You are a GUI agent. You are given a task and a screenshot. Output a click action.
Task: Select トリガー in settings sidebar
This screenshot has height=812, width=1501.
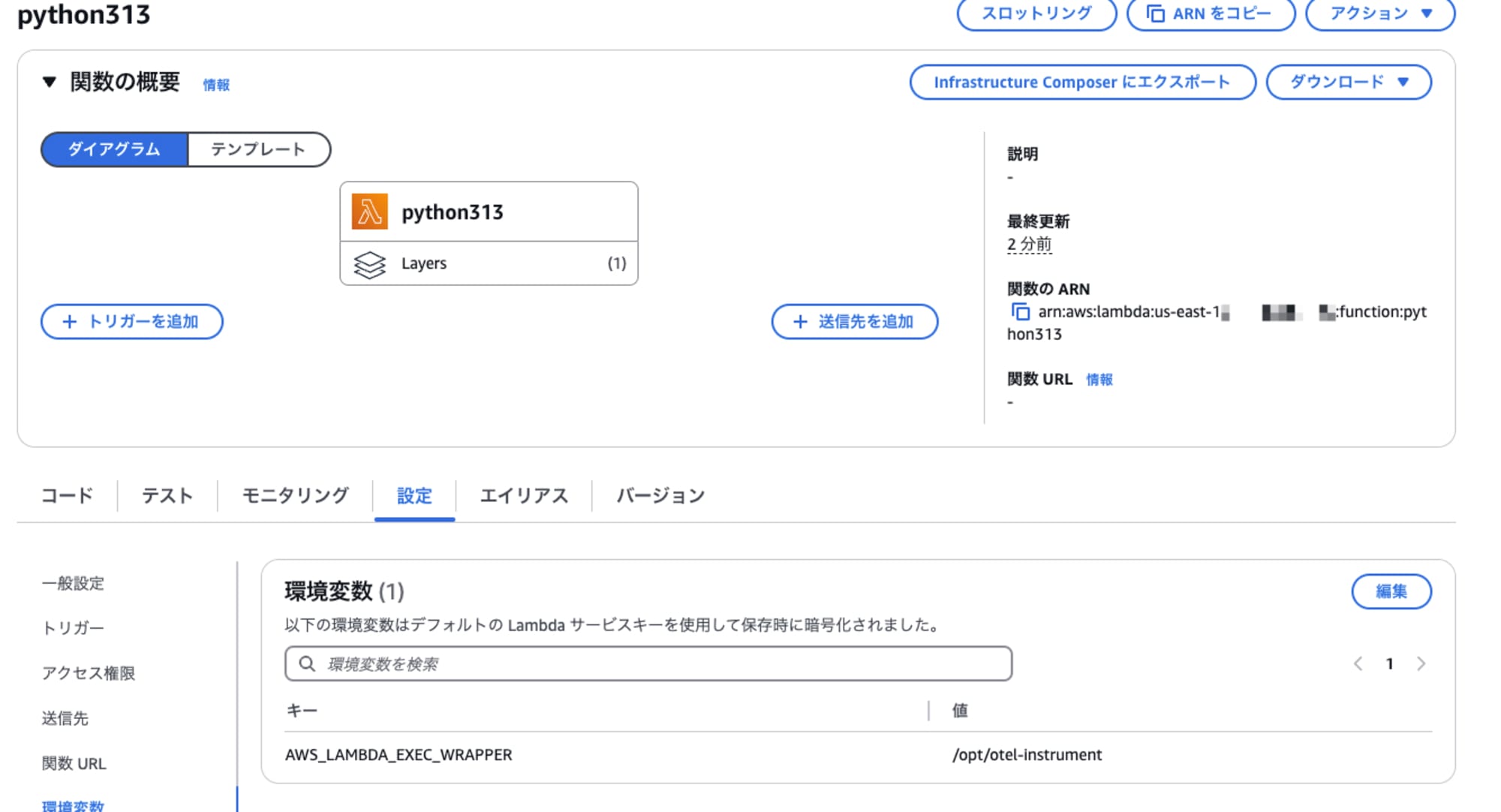[73, 628]
